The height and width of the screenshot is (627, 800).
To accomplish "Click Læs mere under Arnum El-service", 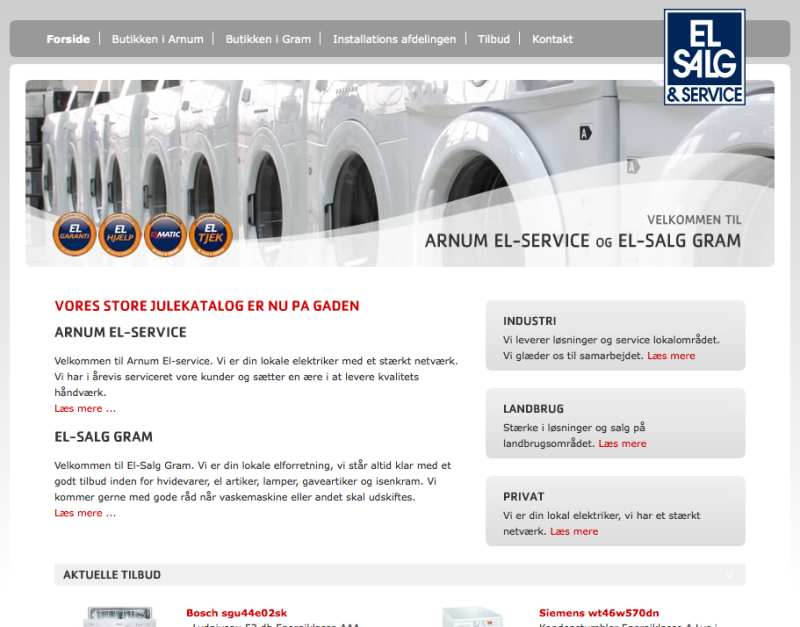I will (x=84, y=408).
